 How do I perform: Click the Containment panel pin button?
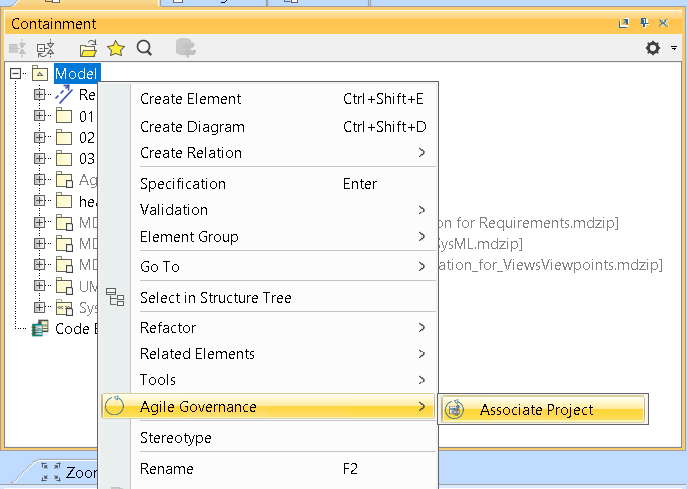pyautogui.click(x=644, y=23)
